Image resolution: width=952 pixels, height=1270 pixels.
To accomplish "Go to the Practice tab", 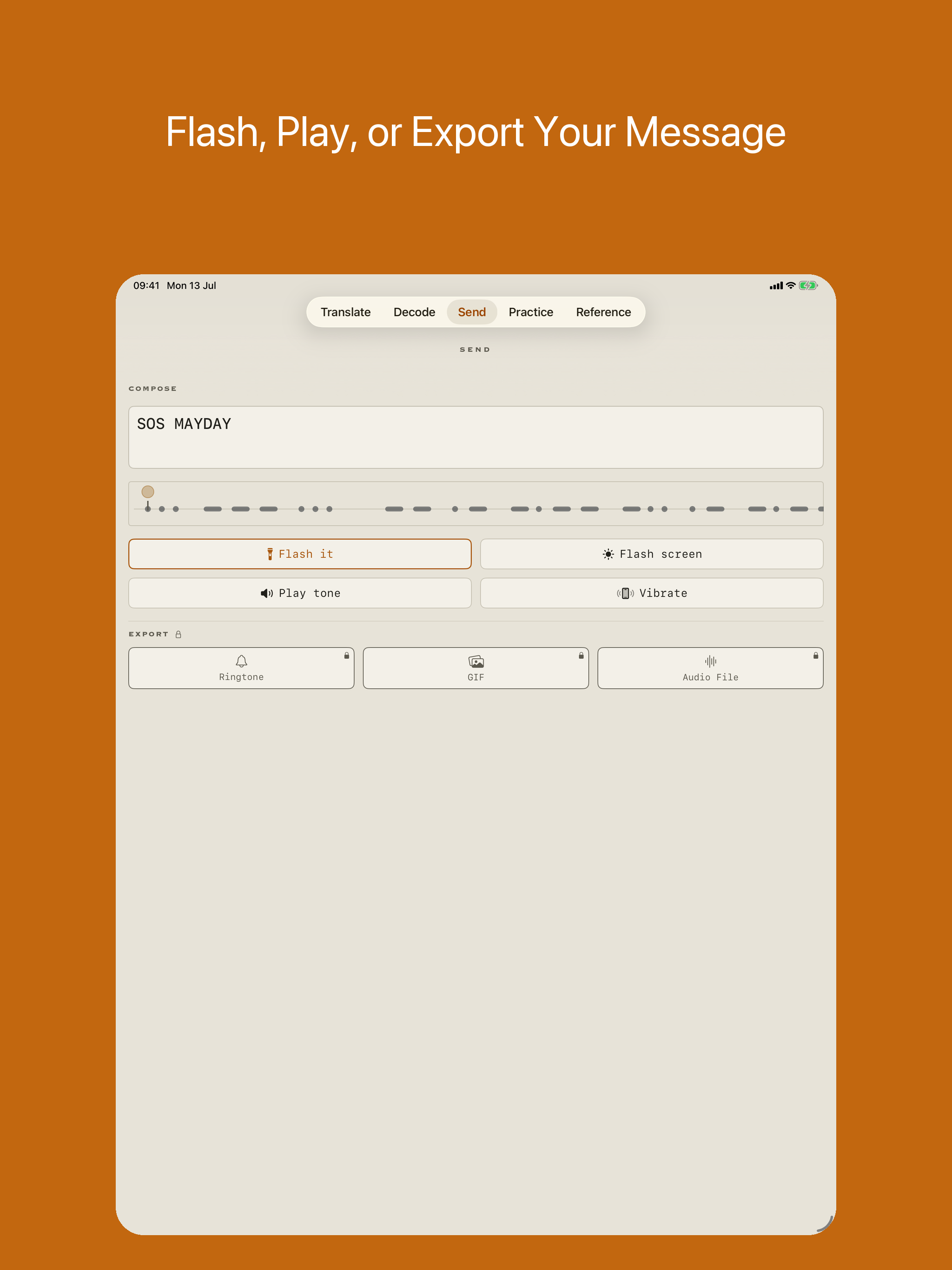I will (x=530, y=312).
